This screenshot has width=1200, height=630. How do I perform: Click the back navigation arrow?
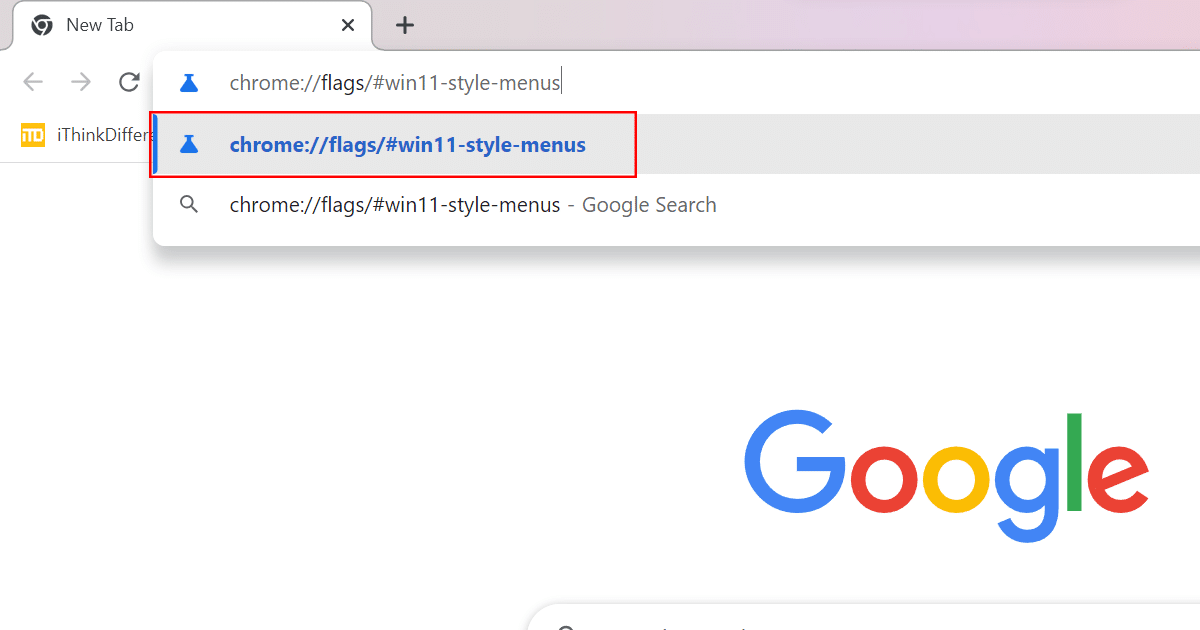pyautogui.click(x=33, y=83)
